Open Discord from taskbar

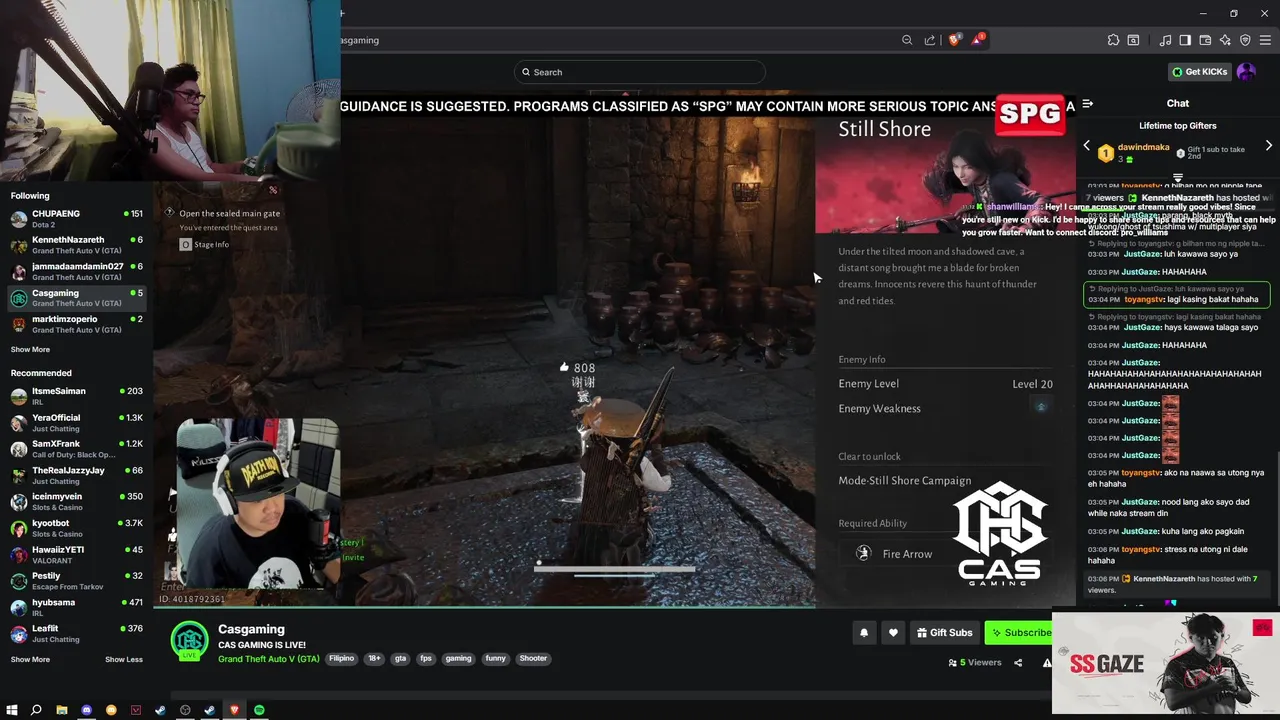86,710
